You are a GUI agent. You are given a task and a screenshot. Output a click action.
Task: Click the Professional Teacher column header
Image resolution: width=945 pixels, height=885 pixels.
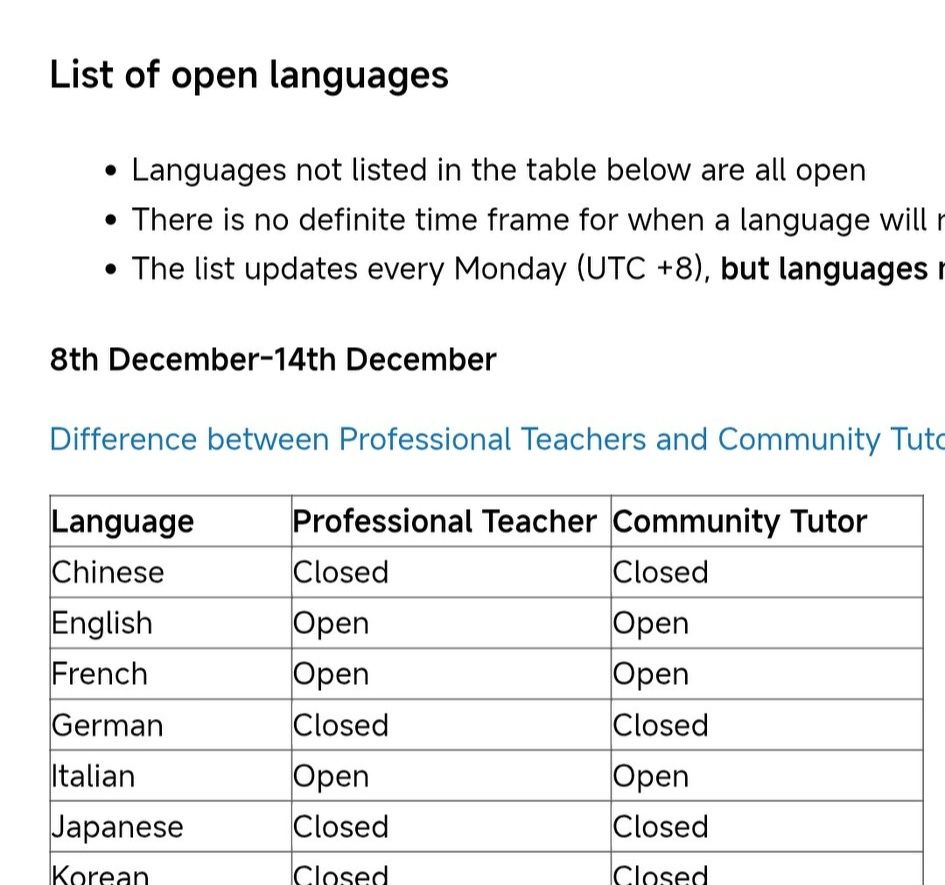[451, 521]
